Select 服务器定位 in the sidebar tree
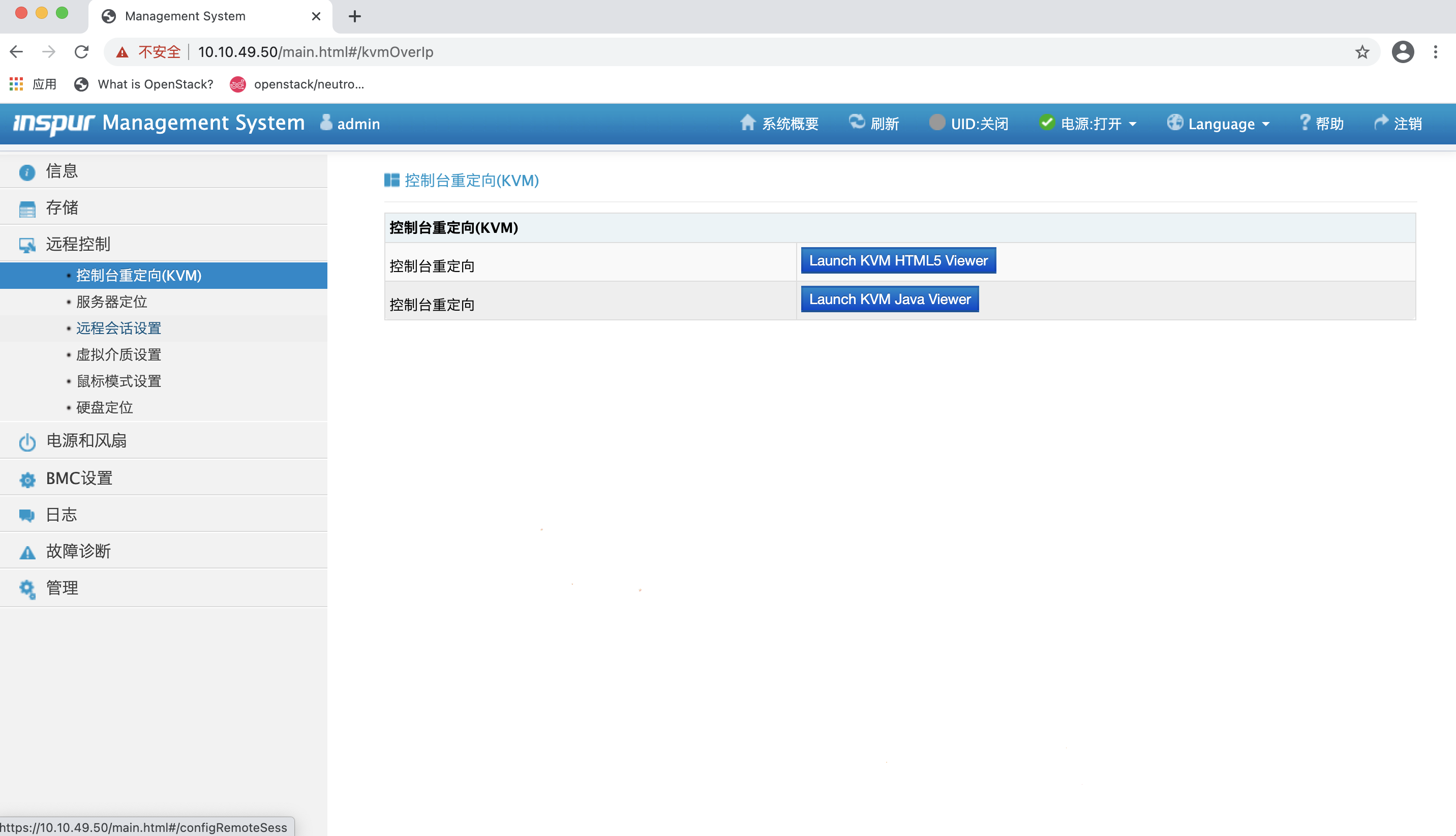The height and width of the screenshot is (836, 1456). tap(111, 302)
